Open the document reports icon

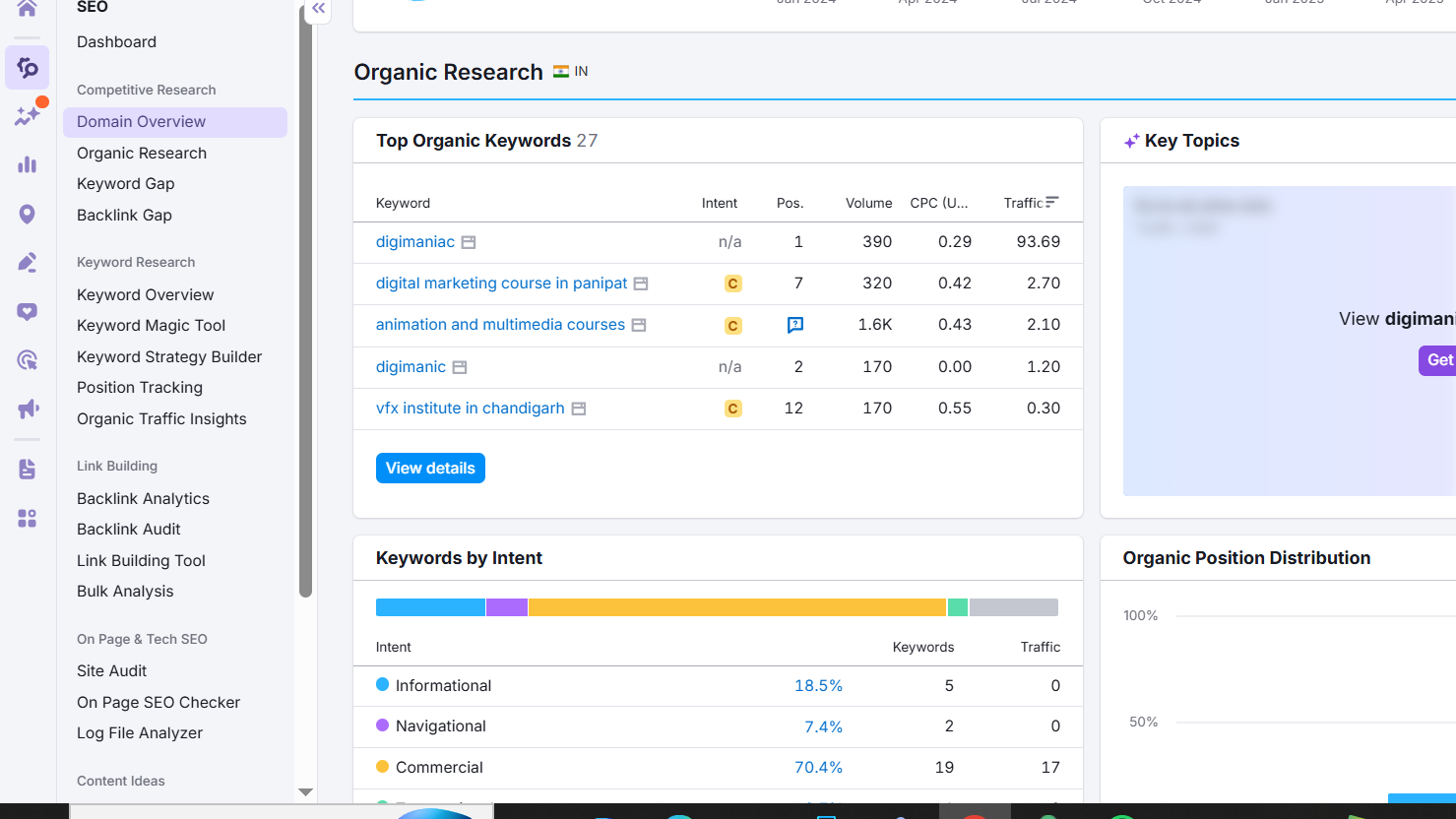click(x=27, y=470)
